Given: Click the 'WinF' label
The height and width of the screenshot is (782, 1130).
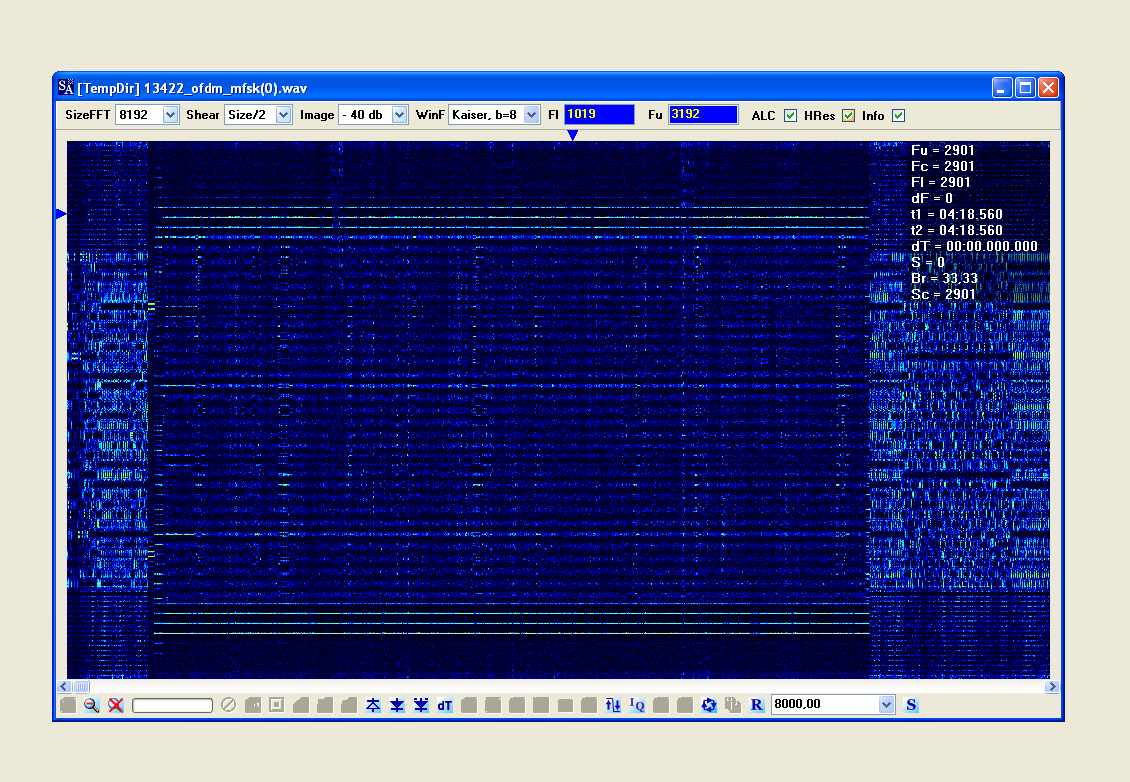Looking at the screenshot, I should [x=430, y=115].
